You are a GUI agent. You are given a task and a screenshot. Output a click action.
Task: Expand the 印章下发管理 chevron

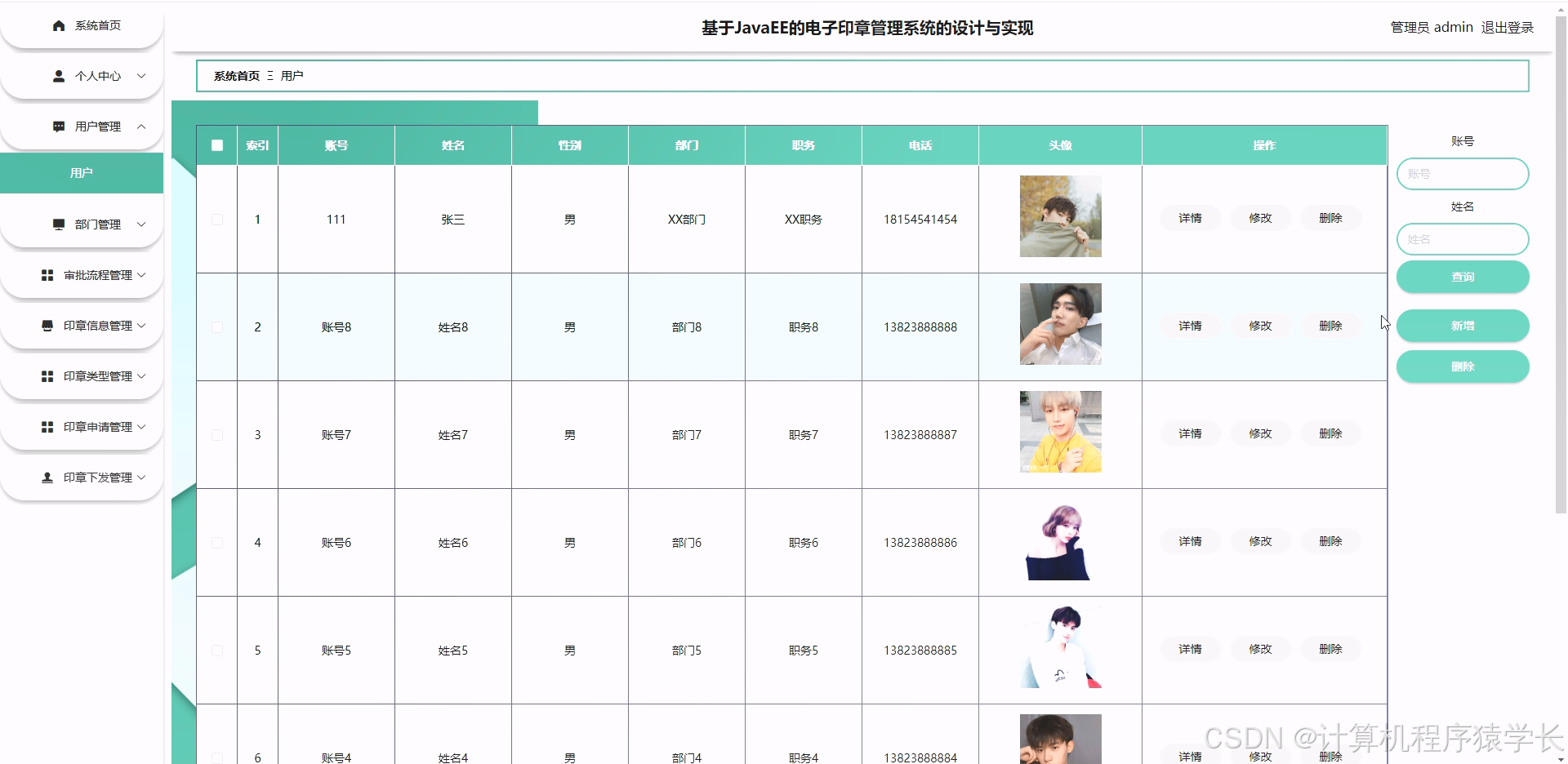pyautogui.click(x=141, y=477)
